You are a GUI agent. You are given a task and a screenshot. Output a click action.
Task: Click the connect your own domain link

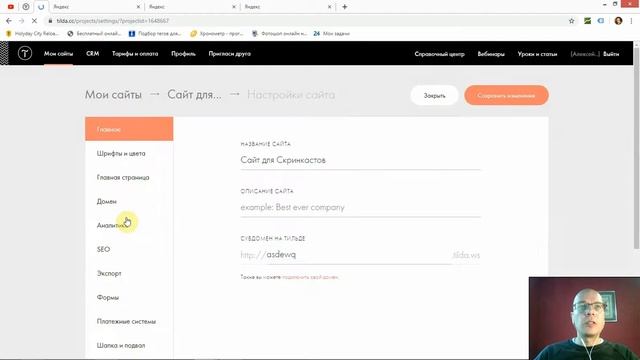click(x=310, y=277)
